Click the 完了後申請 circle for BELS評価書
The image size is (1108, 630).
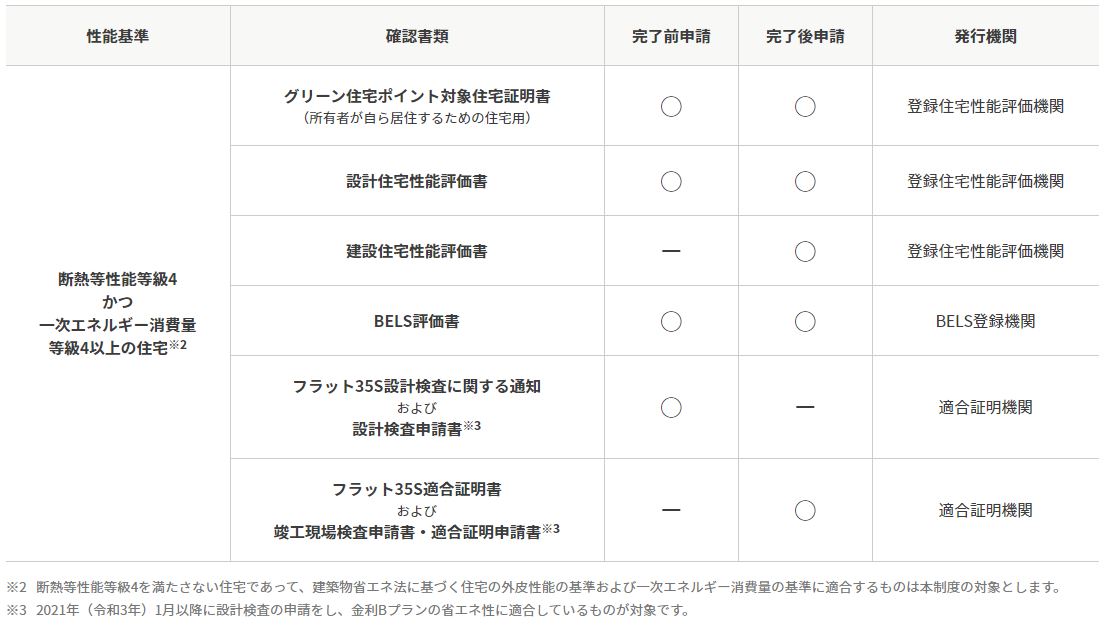pos(805,321)
